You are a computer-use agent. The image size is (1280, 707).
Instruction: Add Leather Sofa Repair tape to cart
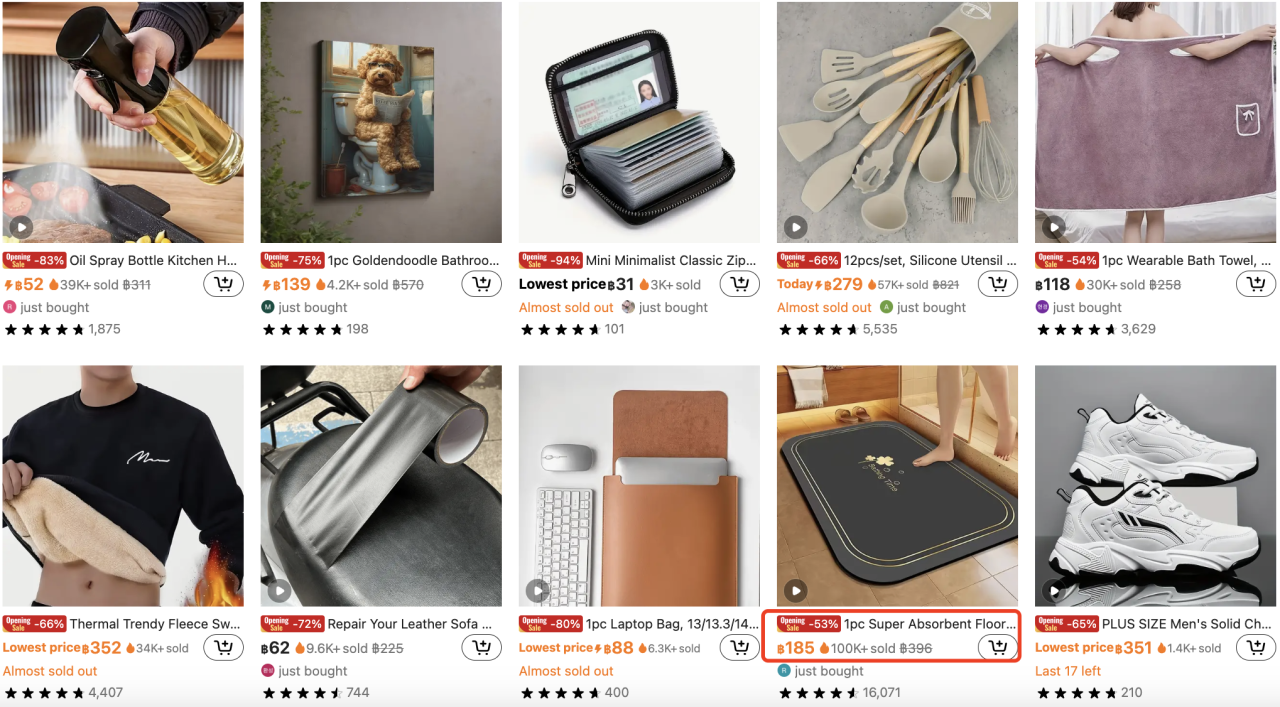[482, 648]
